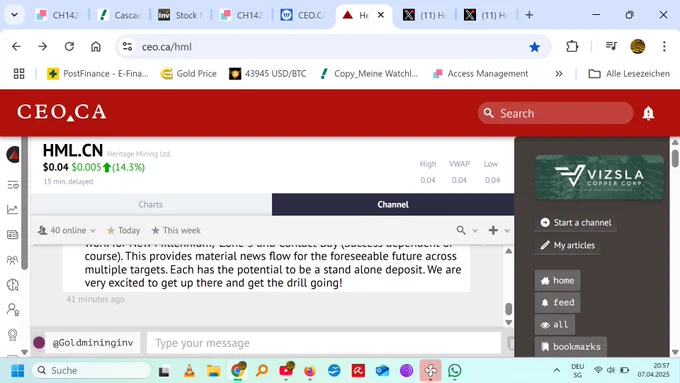Viewport: 680px width, 383px height.
Task: Expand the 40 online users dropdown
Action: pyautogui.click(x=66, y=230)
